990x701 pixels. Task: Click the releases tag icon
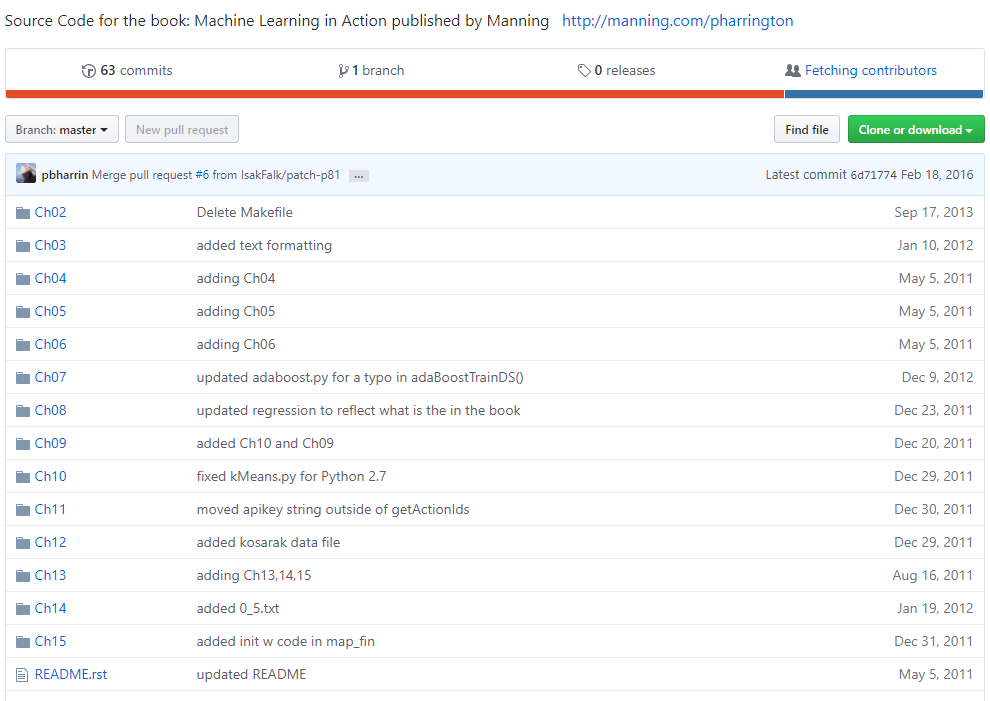(584, 71)
